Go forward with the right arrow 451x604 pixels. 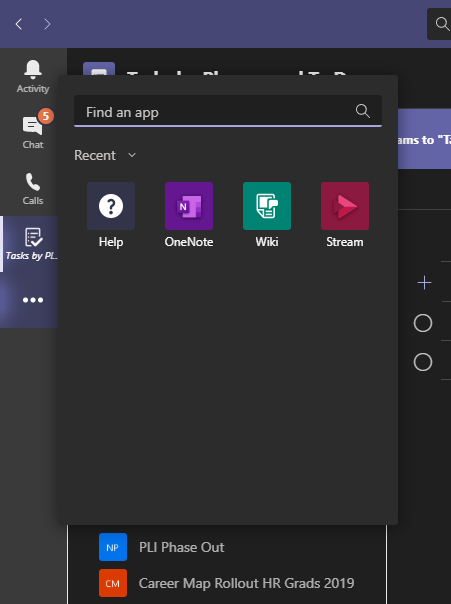click(x=47, y=24)
